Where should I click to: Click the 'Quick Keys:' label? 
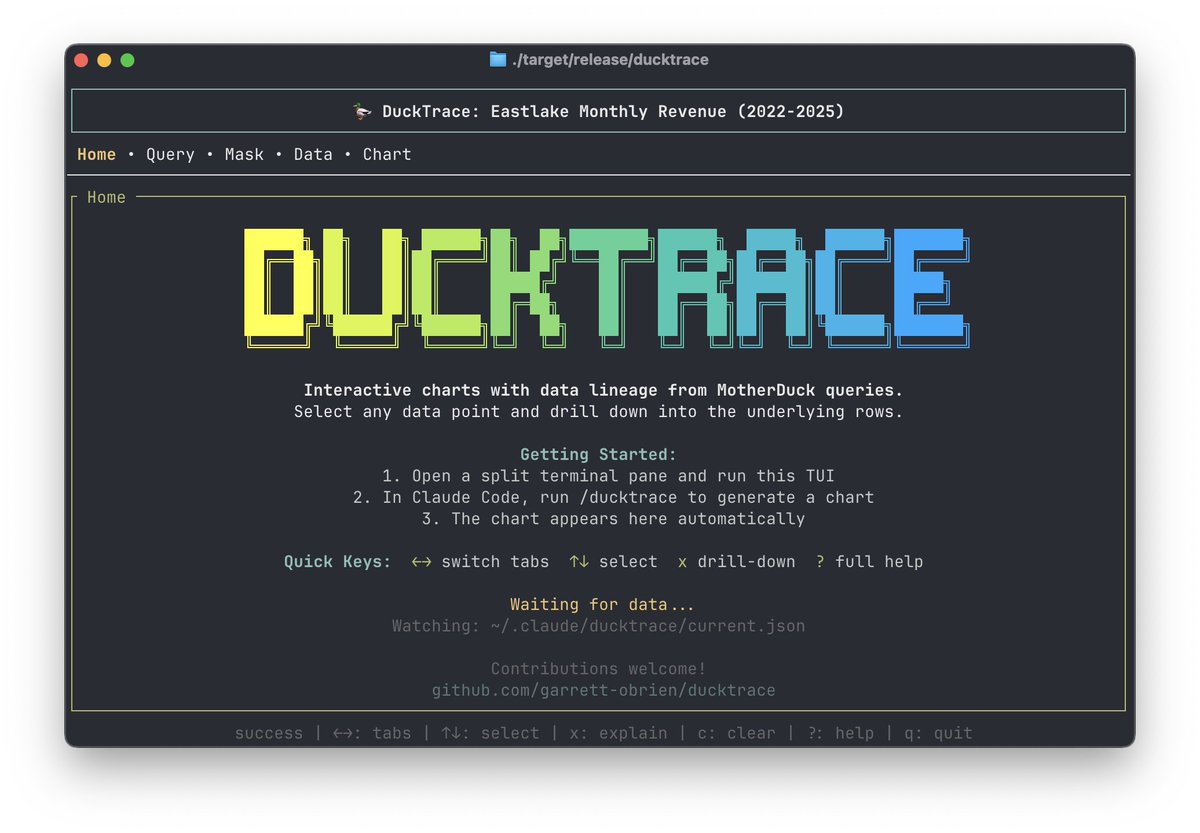[338, 562]
